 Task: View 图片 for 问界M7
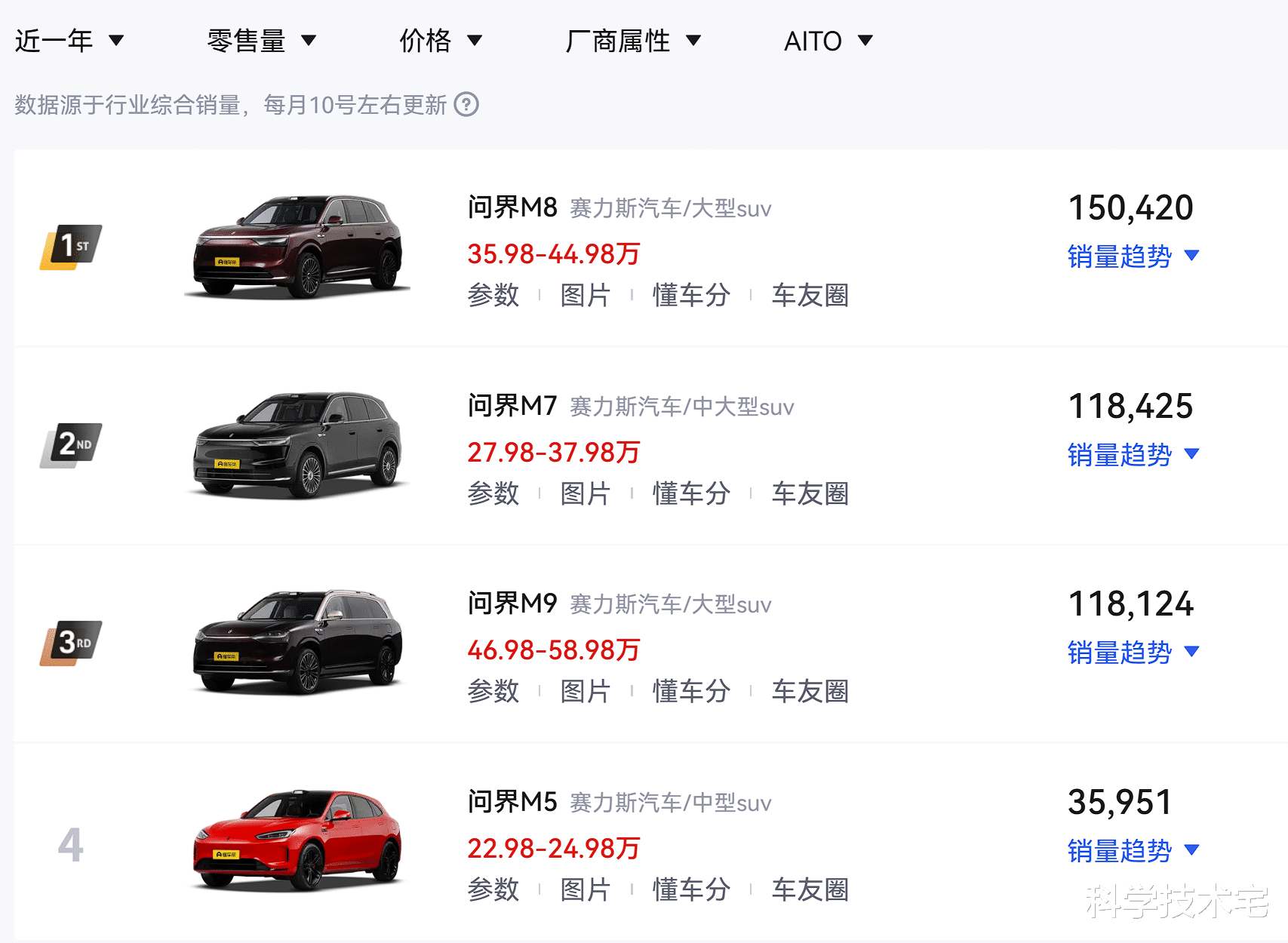pyautogui.click(x=586, y=493)
